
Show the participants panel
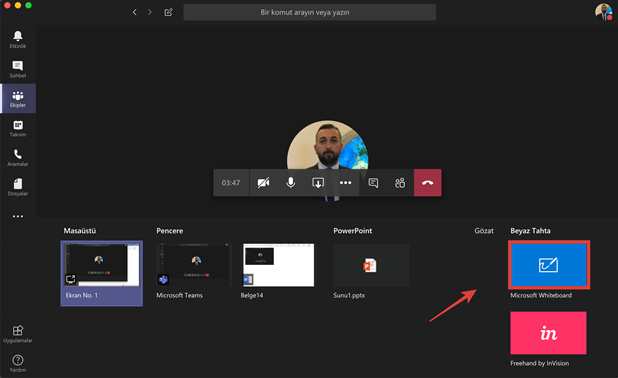400,182
